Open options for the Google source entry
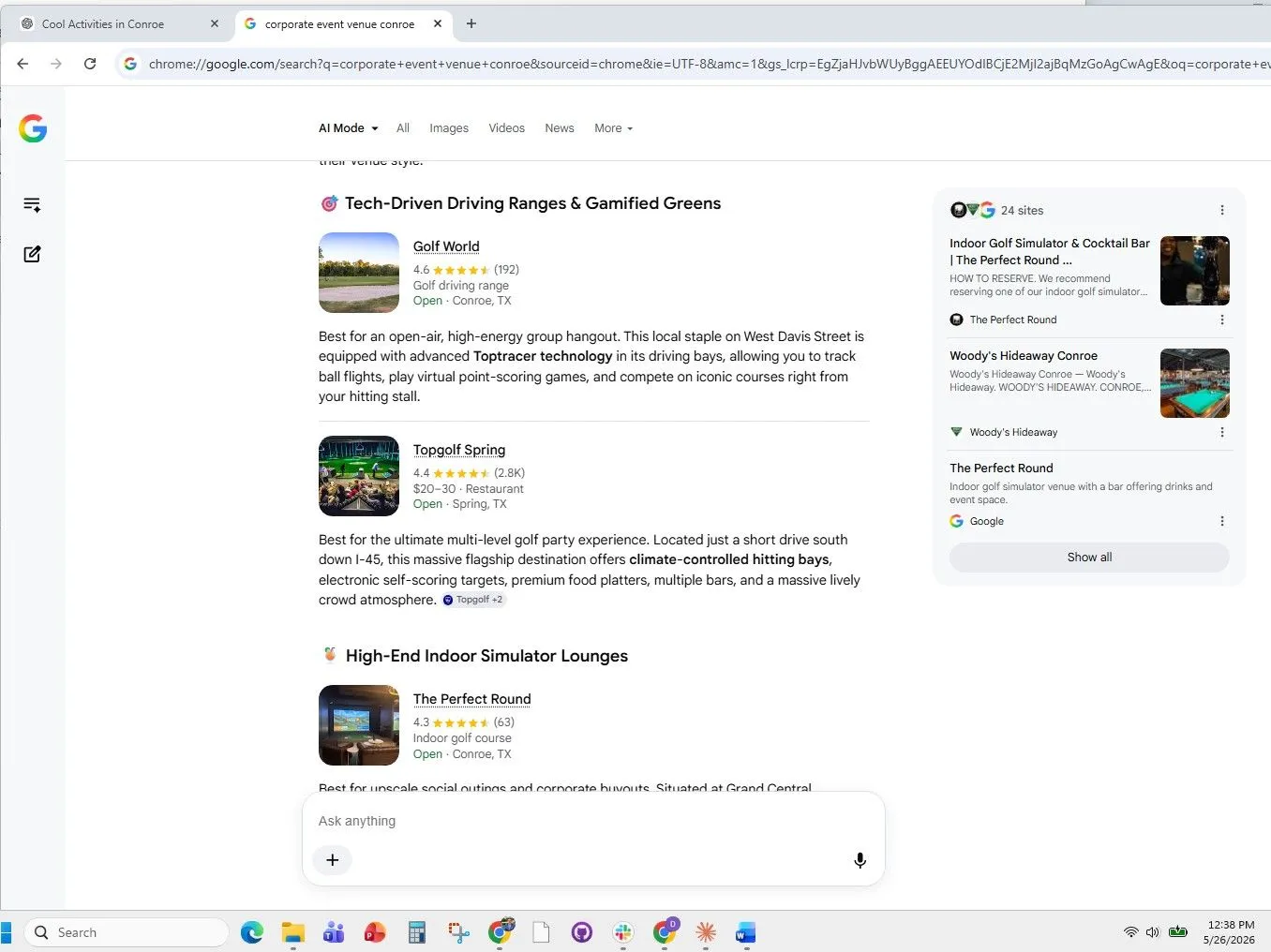This screenshot has height=952, width=1271. [1221, 521]
